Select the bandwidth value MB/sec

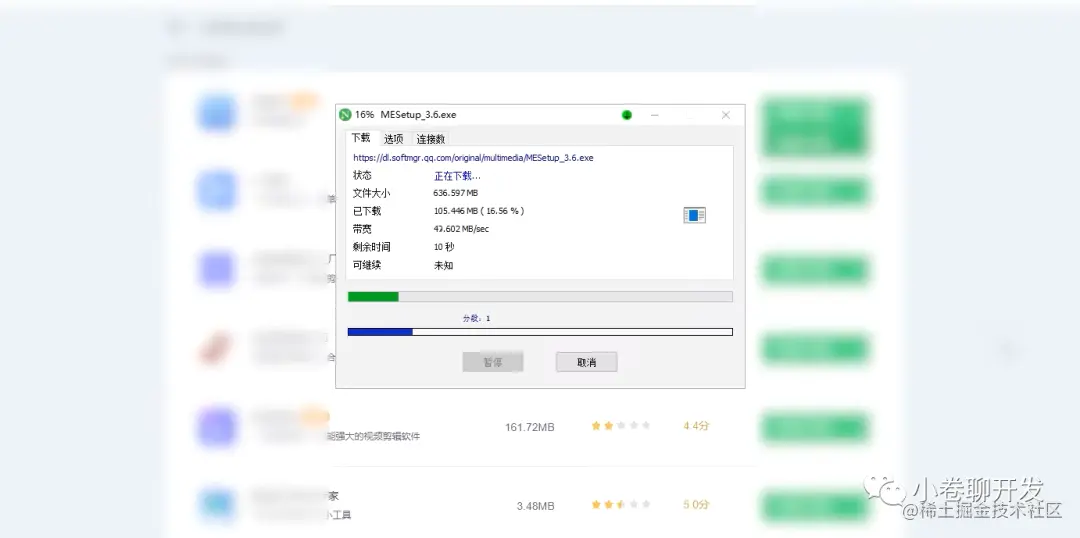pyautogui.click(x=461, y=229)
